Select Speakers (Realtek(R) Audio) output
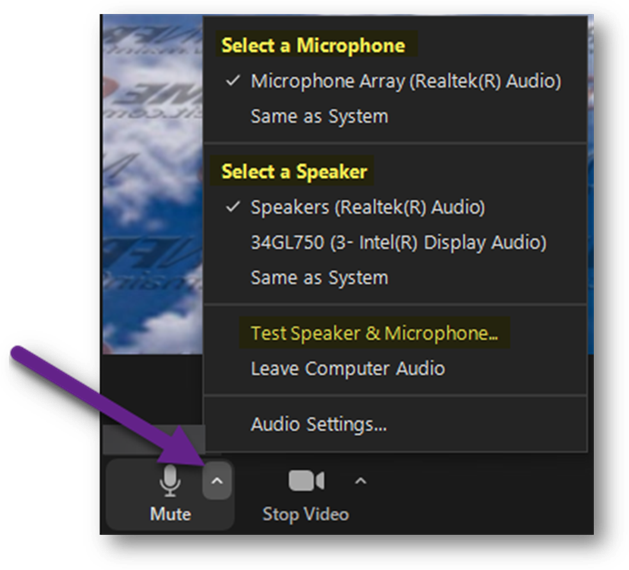629x570 pixels. (367, 207)
